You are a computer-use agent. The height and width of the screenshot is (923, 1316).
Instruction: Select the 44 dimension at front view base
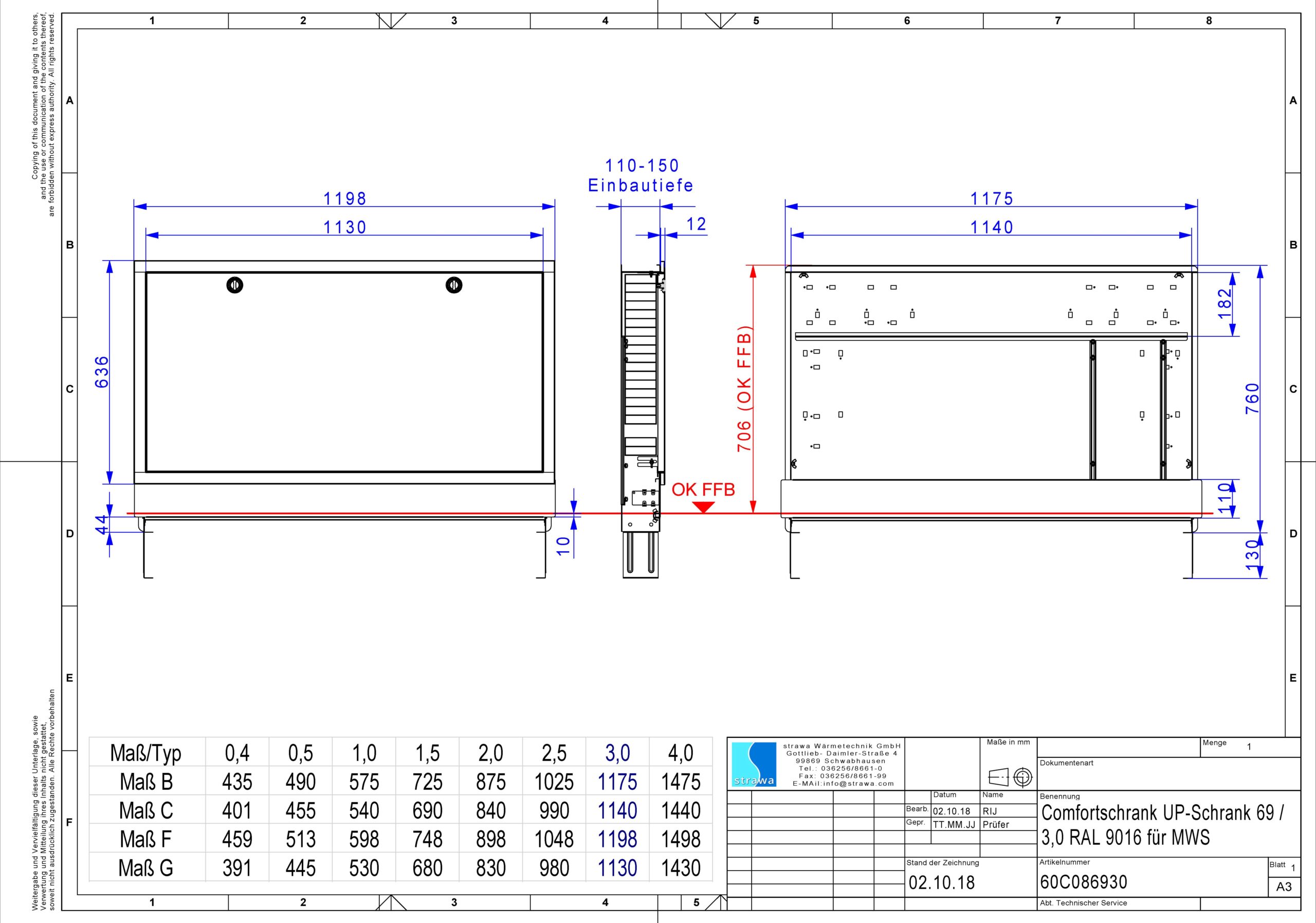(x=101, y=524)
